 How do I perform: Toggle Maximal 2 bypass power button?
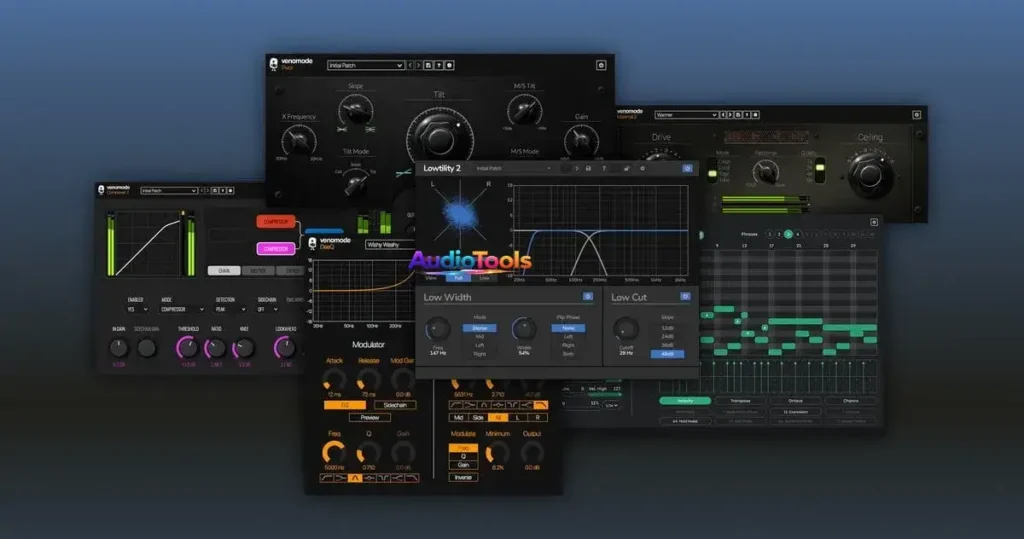[x=916, y=115]
